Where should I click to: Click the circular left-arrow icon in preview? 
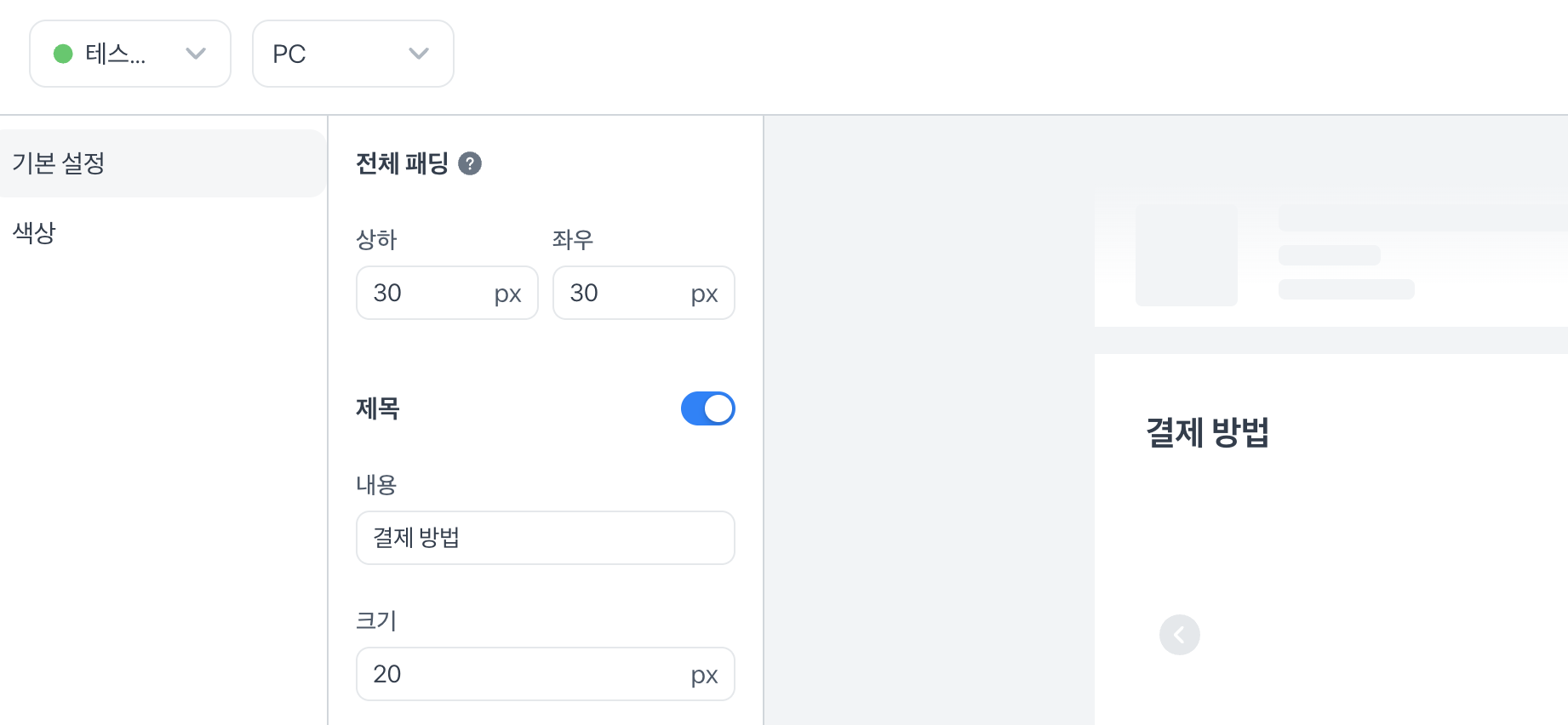click(1179, 635)
